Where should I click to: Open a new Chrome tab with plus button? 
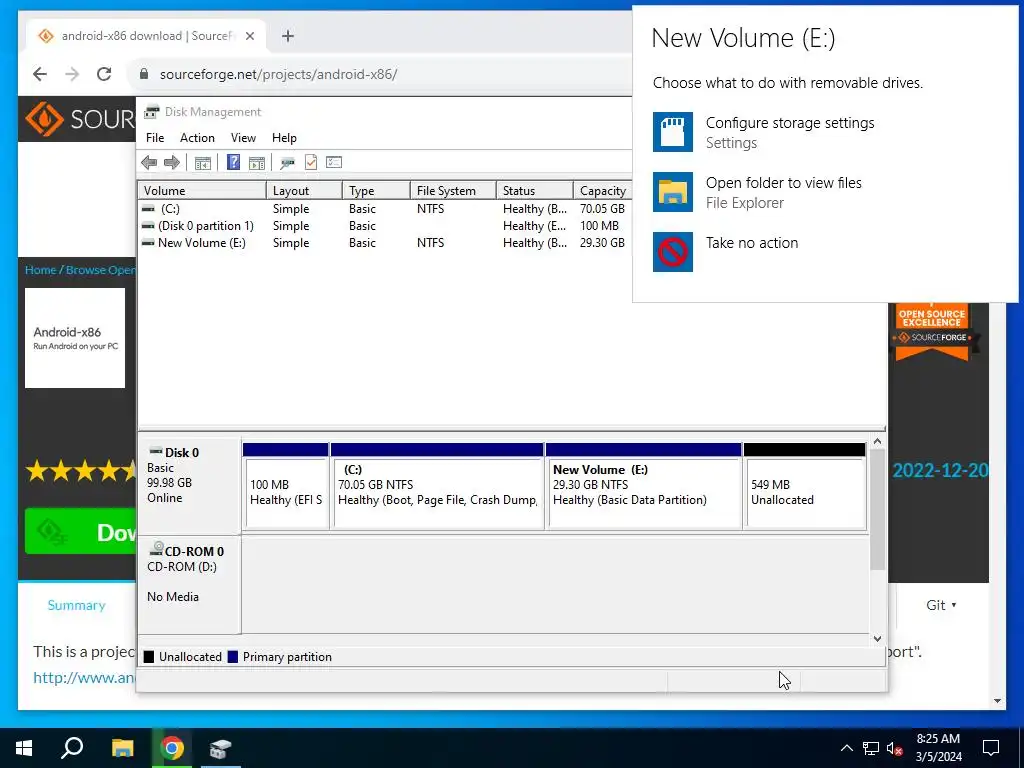coord(288,36)
